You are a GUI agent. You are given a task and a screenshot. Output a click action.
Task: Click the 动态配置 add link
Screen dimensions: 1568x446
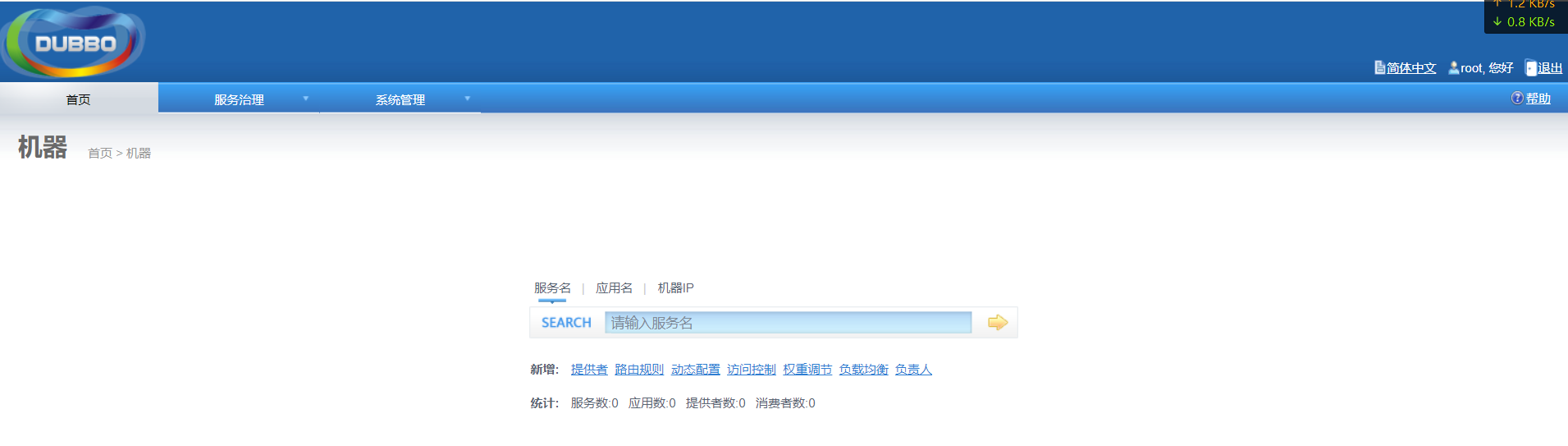pyautogui.click(x=696, y=370)
